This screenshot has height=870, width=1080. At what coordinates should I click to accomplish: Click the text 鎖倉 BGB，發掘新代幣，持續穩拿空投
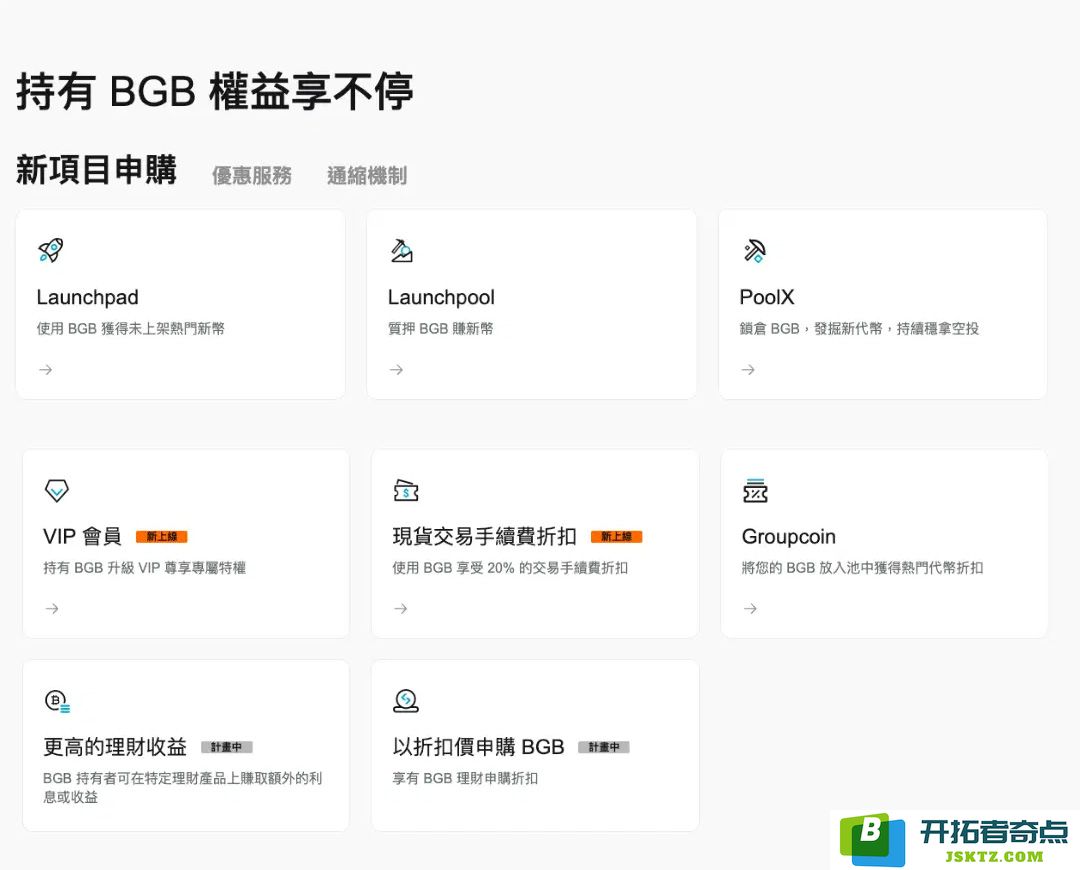[x=859, y=329]
